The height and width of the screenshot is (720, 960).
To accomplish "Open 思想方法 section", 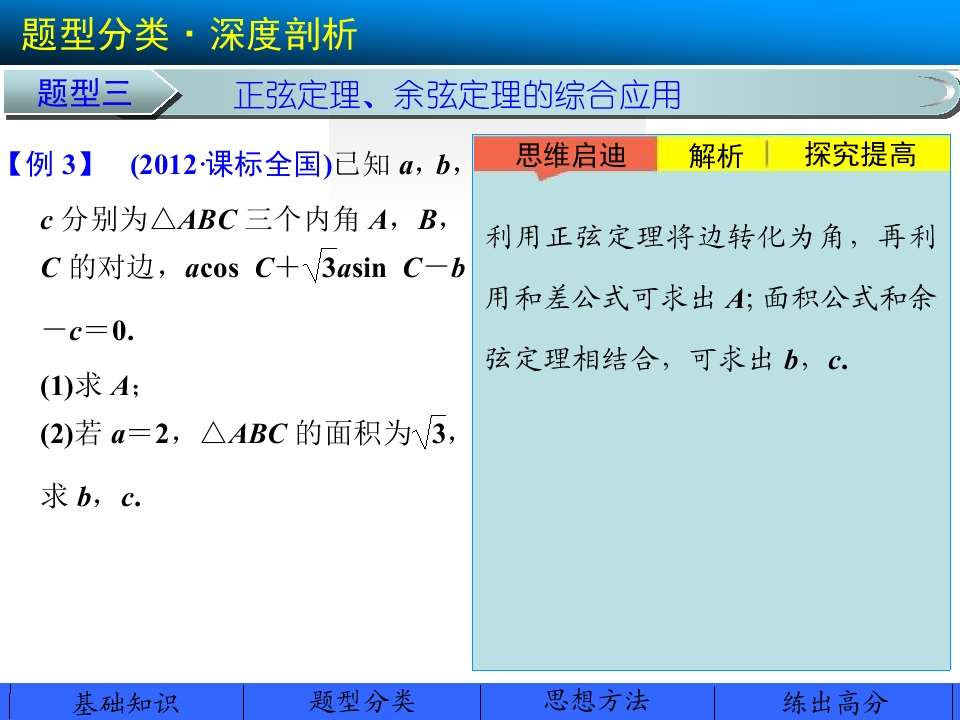I will point(597,702).
